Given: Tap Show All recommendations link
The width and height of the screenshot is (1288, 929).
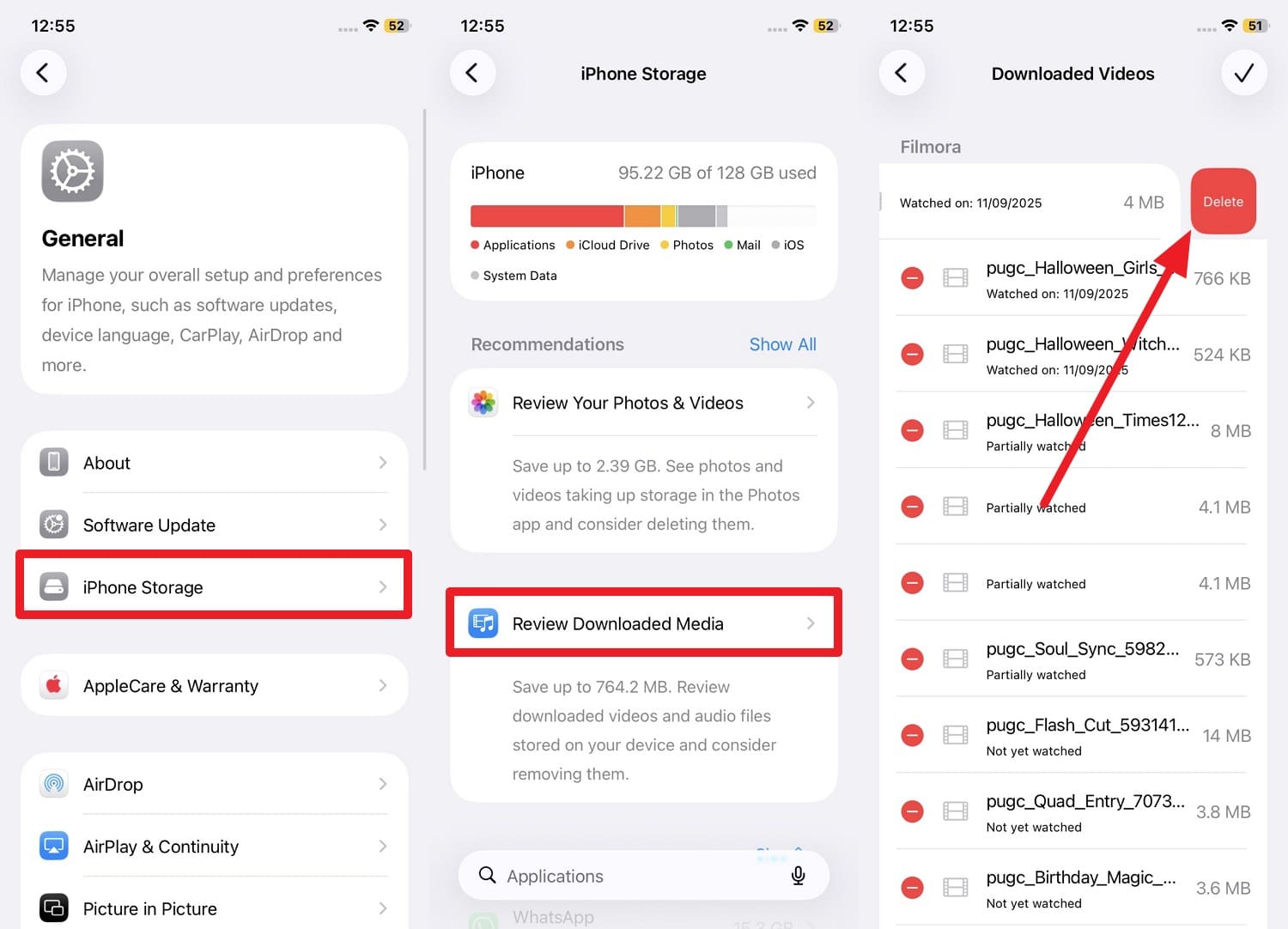Looking at the screenshot, I should point(782,344).
